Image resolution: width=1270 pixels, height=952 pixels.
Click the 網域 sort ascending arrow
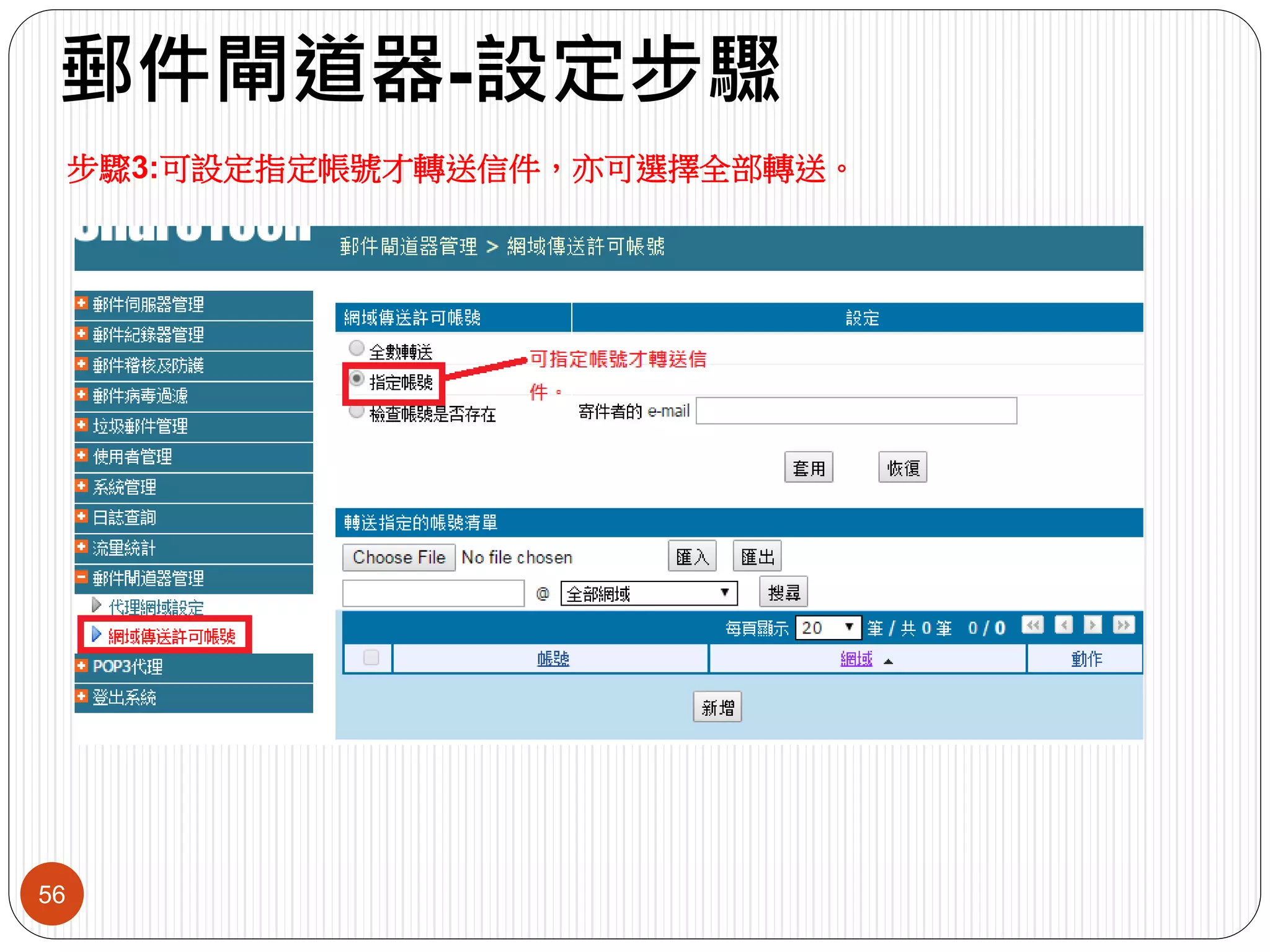[888, 661]
